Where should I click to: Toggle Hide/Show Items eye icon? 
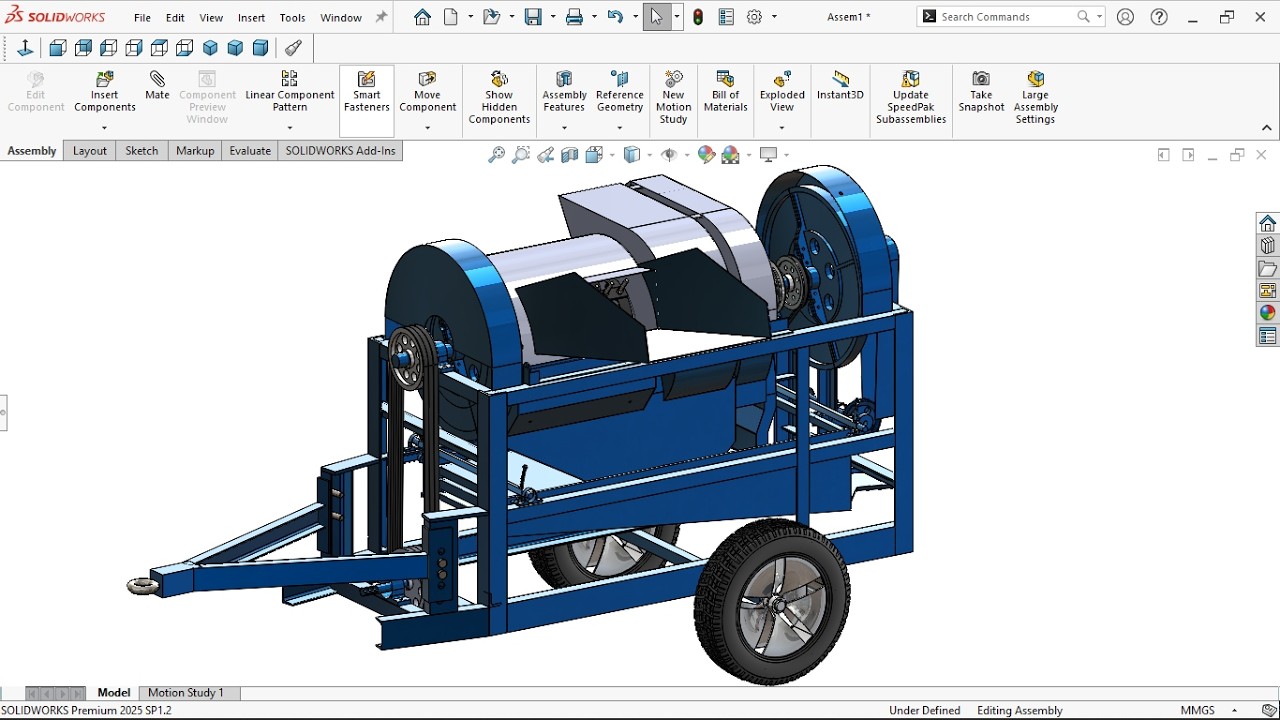669,154
